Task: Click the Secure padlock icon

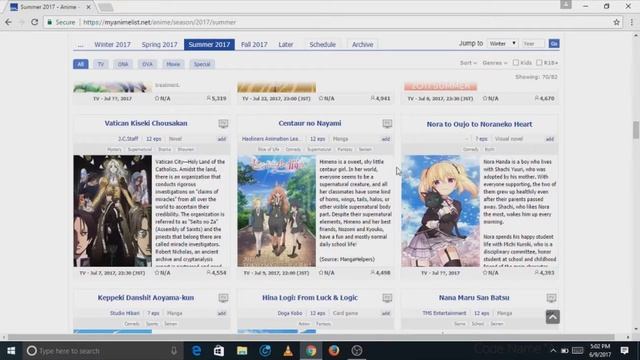Action: pyautogui.click(x=50, y=22)
